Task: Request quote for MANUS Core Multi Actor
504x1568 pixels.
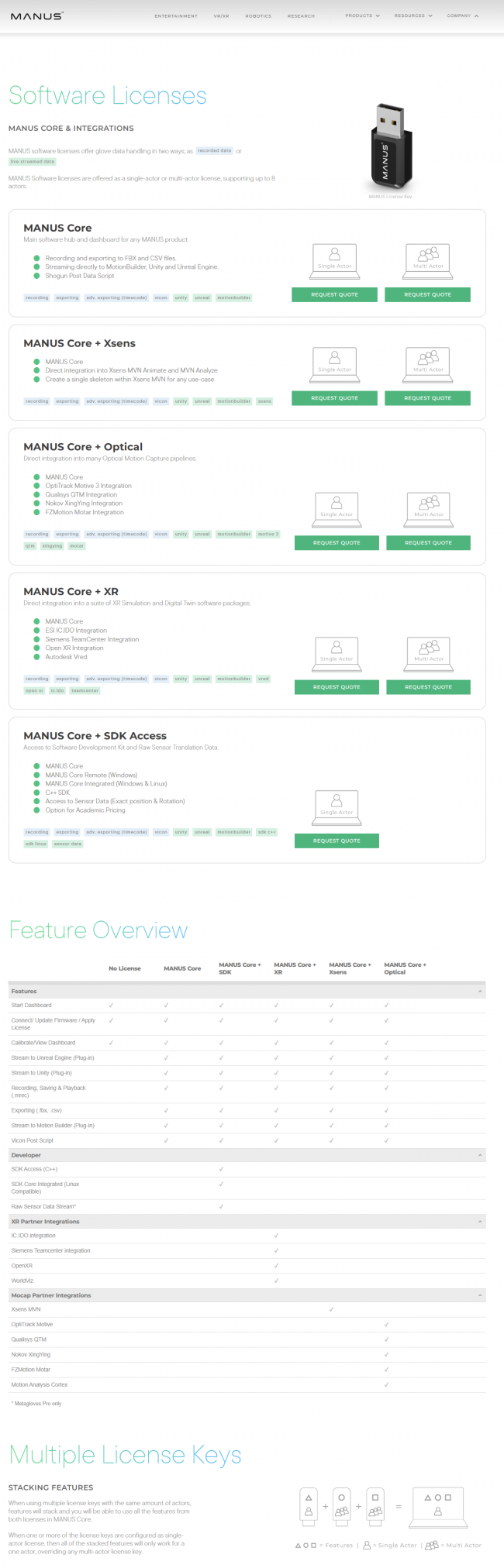Action: 427,294
